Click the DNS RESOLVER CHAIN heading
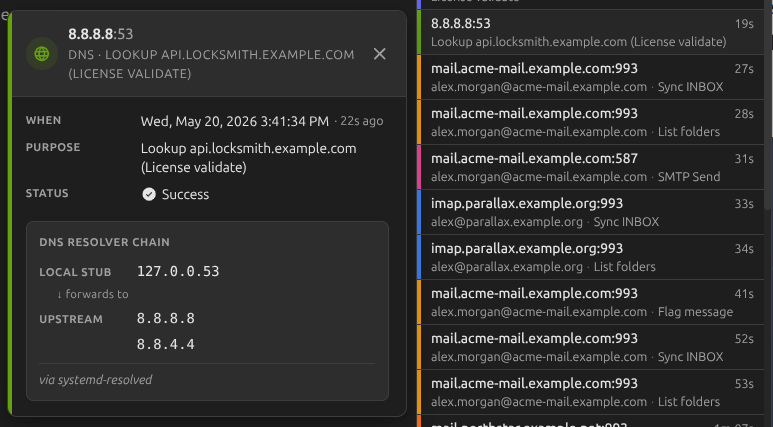This screenshot has height=427, width=773. (x=105, y=242)
